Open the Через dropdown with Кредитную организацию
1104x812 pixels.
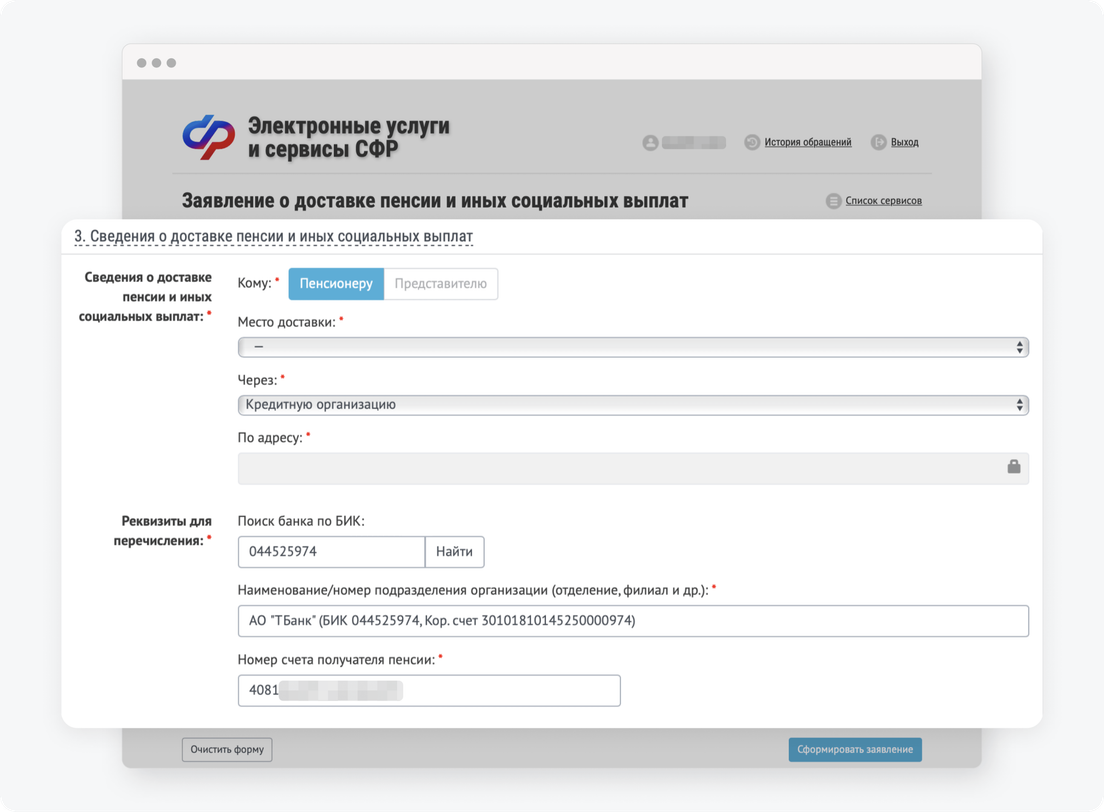pyautogui.click(x=633, y=405)
